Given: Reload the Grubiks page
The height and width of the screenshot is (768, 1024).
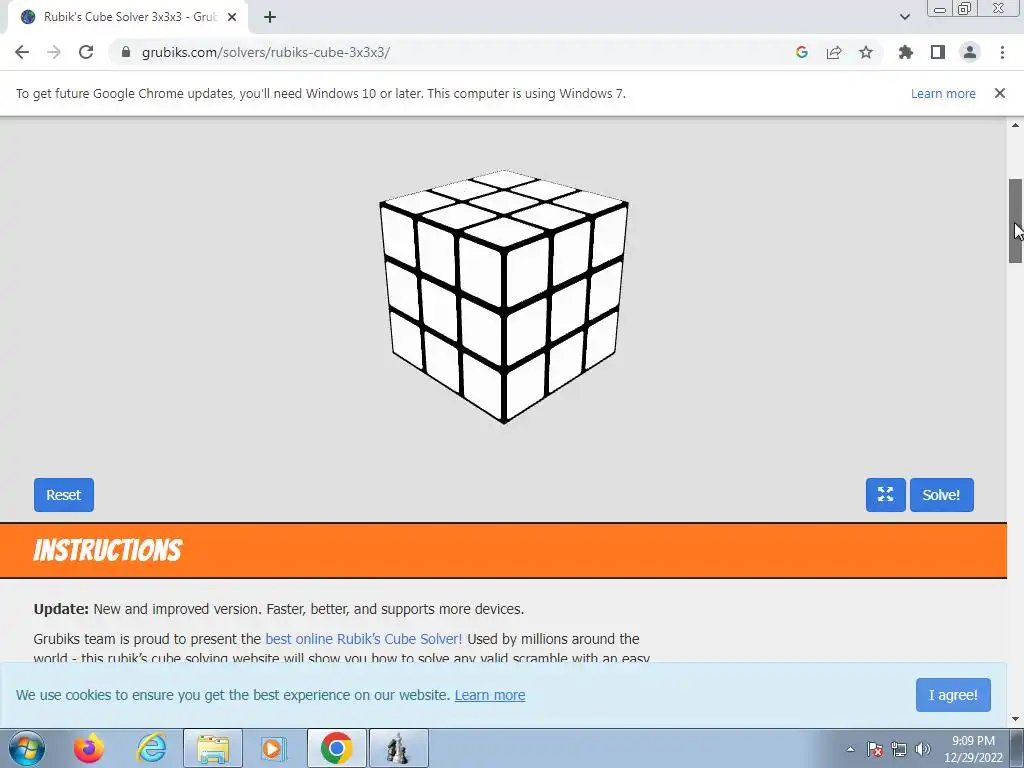Looking at the screenshot, I should coord(86,52).
